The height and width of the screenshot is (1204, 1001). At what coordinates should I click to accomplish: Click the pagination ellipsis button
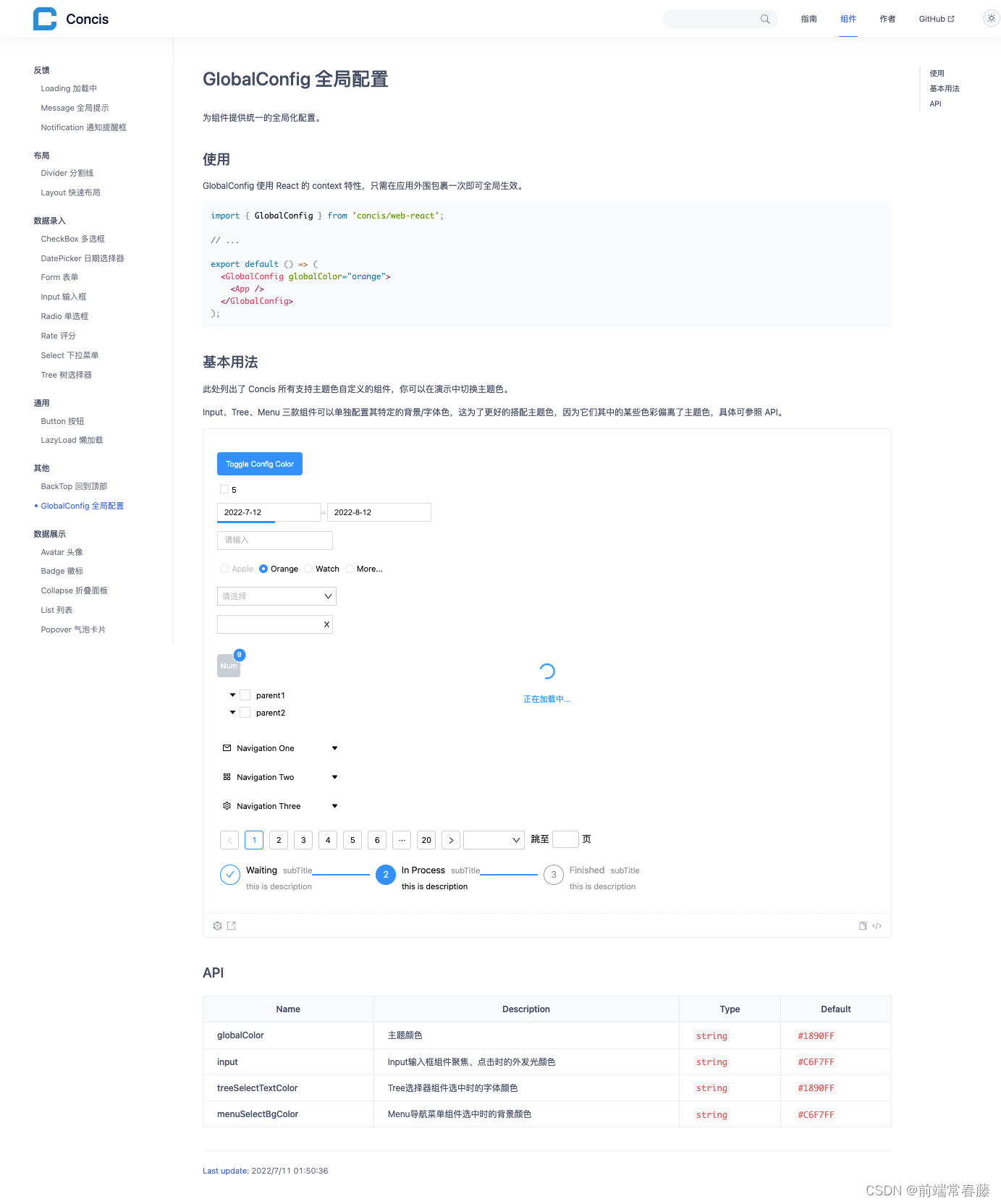(402, 840)
